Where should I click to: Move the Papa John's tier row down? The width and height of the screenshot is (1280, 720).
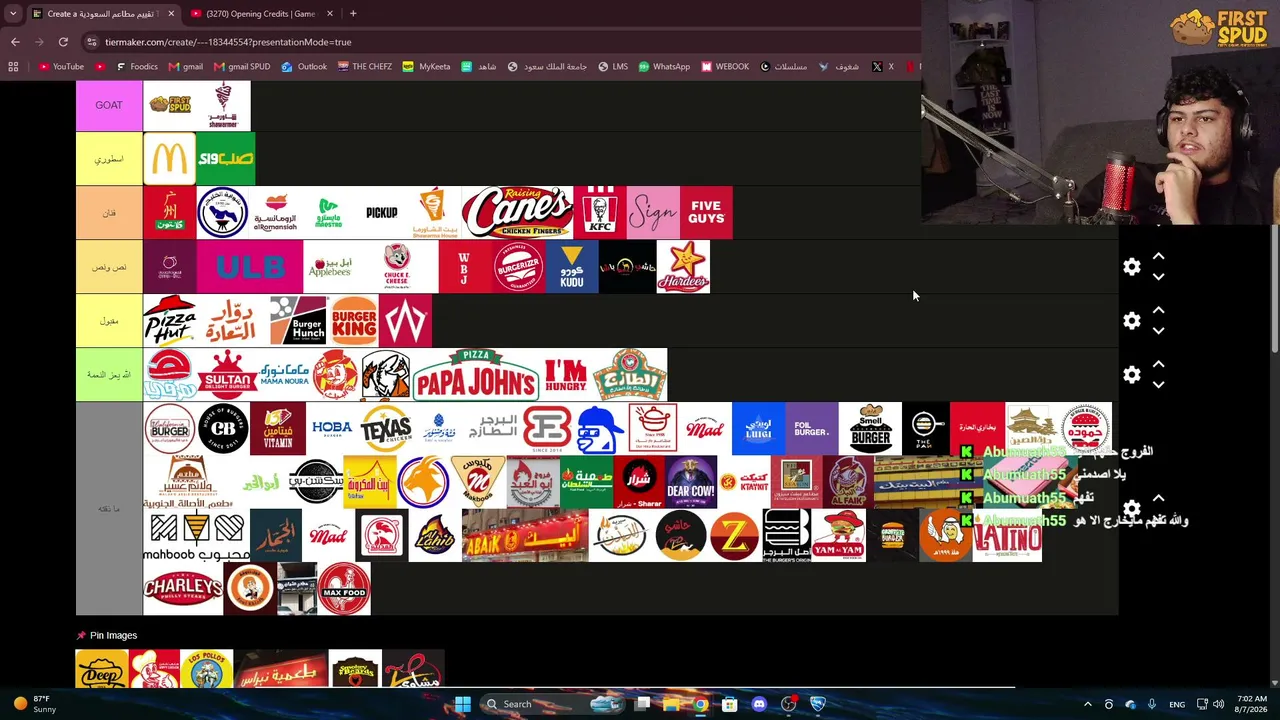click(1158, 385)
